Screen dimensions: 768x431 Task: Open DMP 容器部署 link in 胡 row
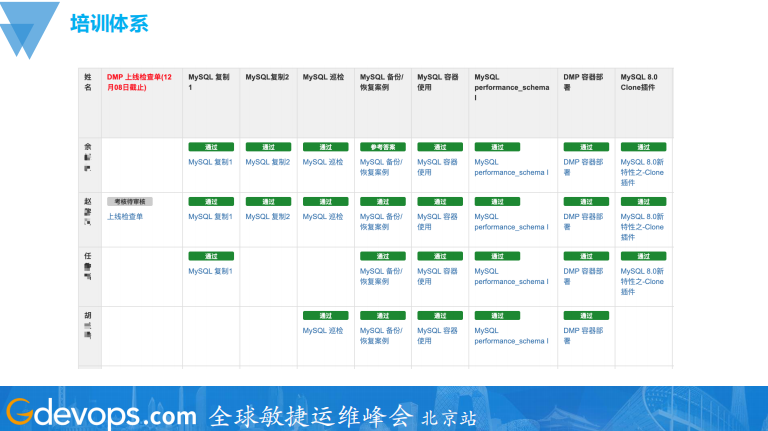pyautogui.click(x=583, y=335)
